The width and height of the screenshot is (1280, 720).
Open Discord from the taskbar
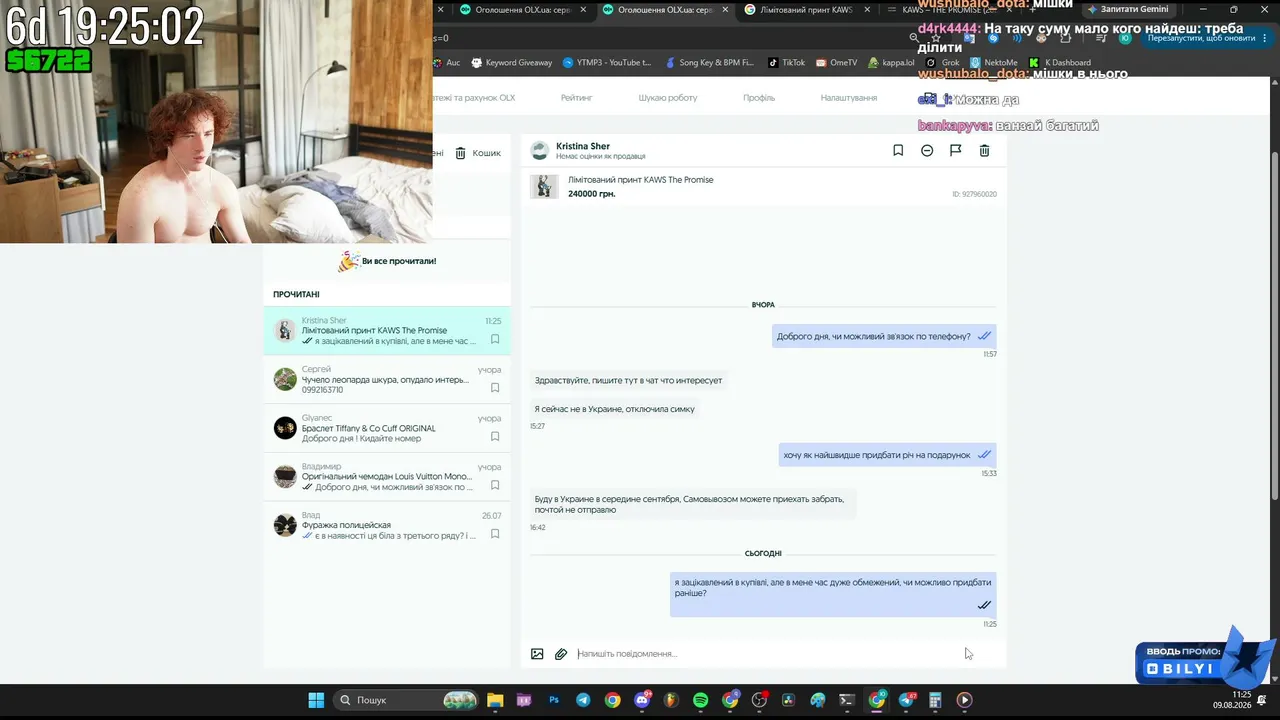[642, 700]
